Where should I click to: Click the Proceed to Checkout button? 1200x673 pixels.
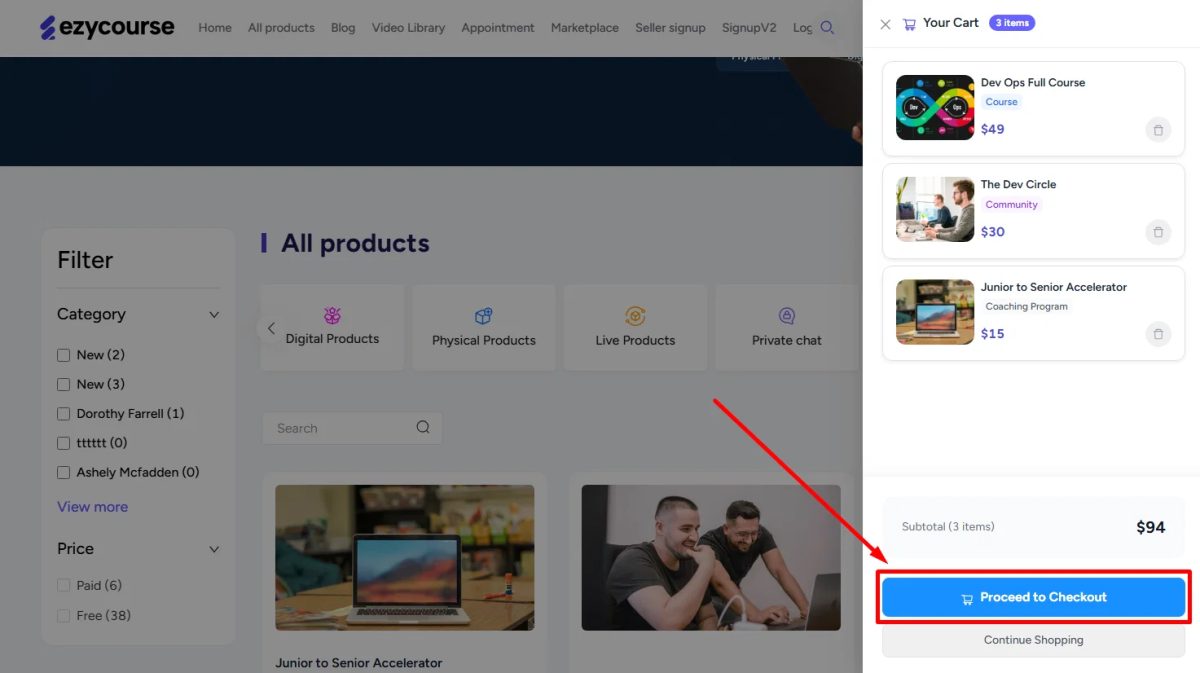(x=1034, y=597)
